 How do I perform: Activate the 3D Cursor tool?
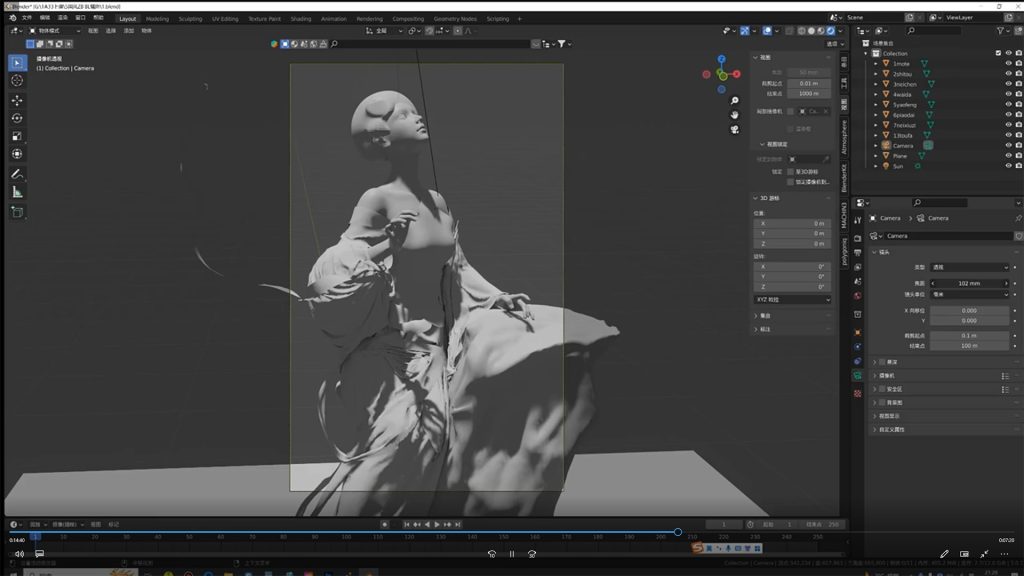[17, 80]
